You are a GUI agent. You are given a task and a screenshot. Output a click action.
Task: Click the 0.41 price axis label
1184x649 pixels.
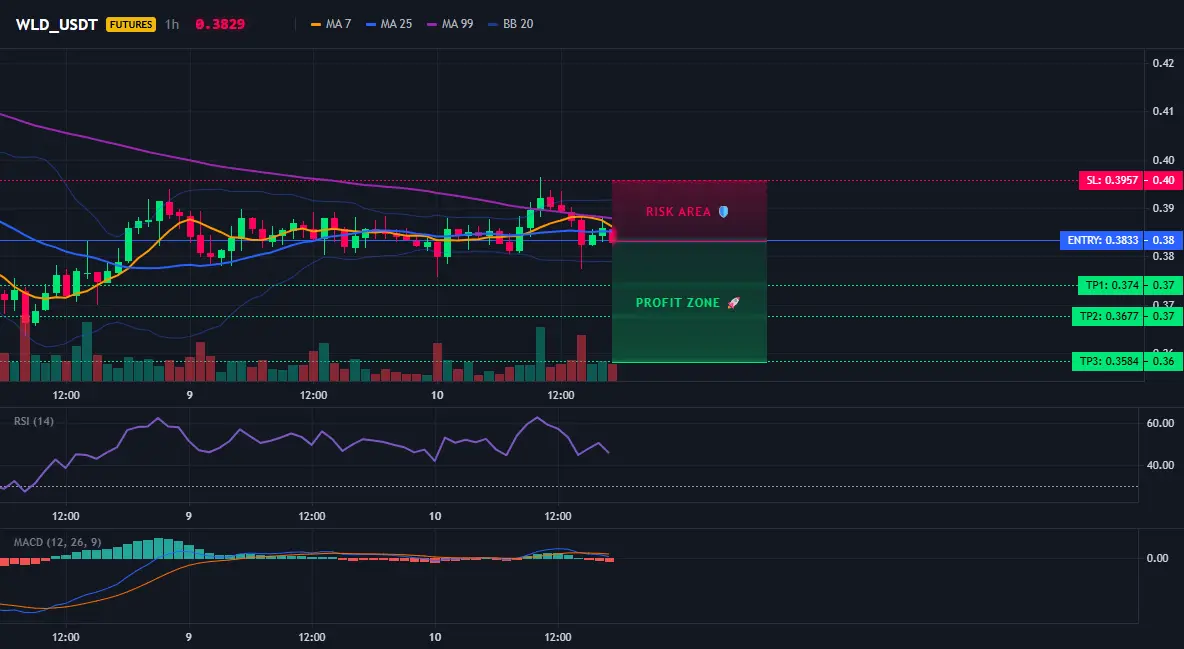(1163, 111)
